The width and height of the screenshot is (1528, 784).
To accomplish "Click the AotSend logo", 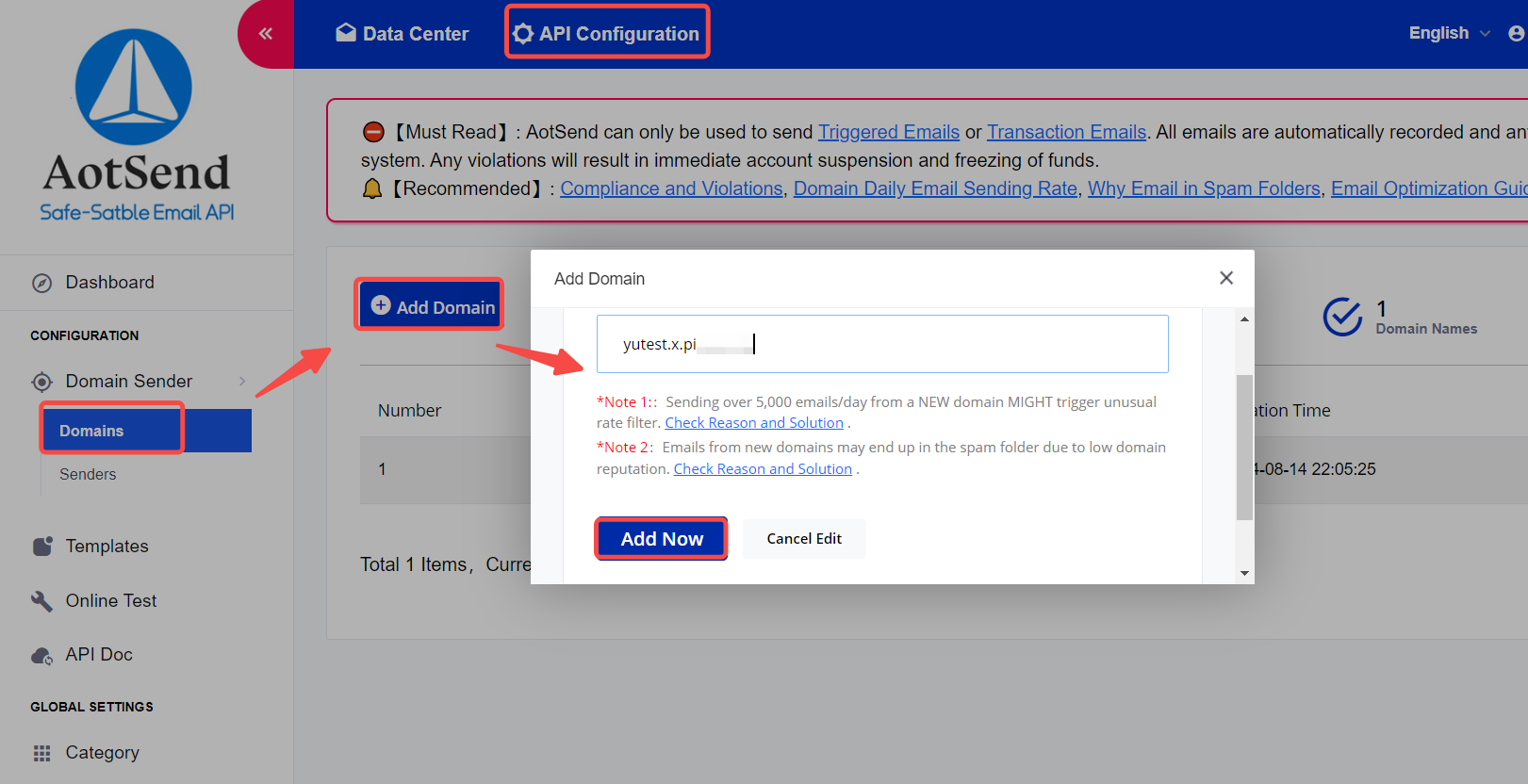I will click(x=137, y=127).
